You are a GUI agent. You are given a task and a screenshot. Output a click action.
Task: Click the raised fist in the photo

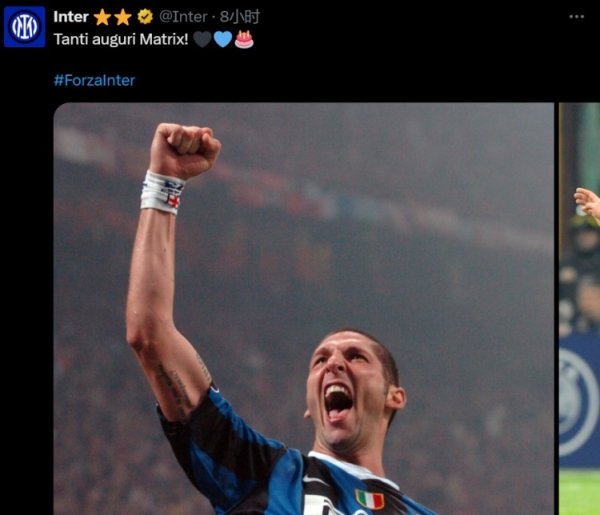point(185,150)
